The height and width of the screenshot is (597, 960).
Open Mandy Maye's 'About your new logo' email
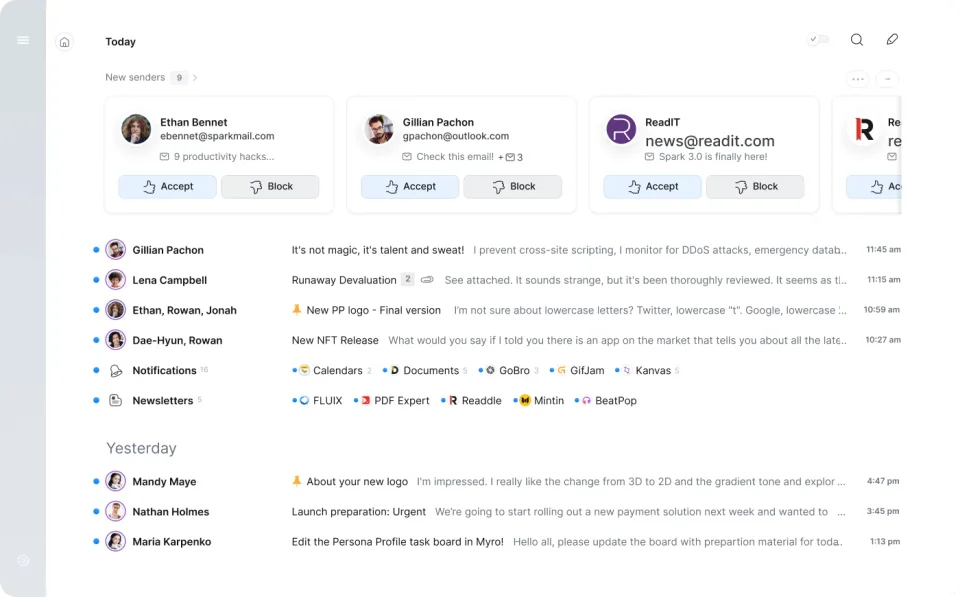[357, 482]
